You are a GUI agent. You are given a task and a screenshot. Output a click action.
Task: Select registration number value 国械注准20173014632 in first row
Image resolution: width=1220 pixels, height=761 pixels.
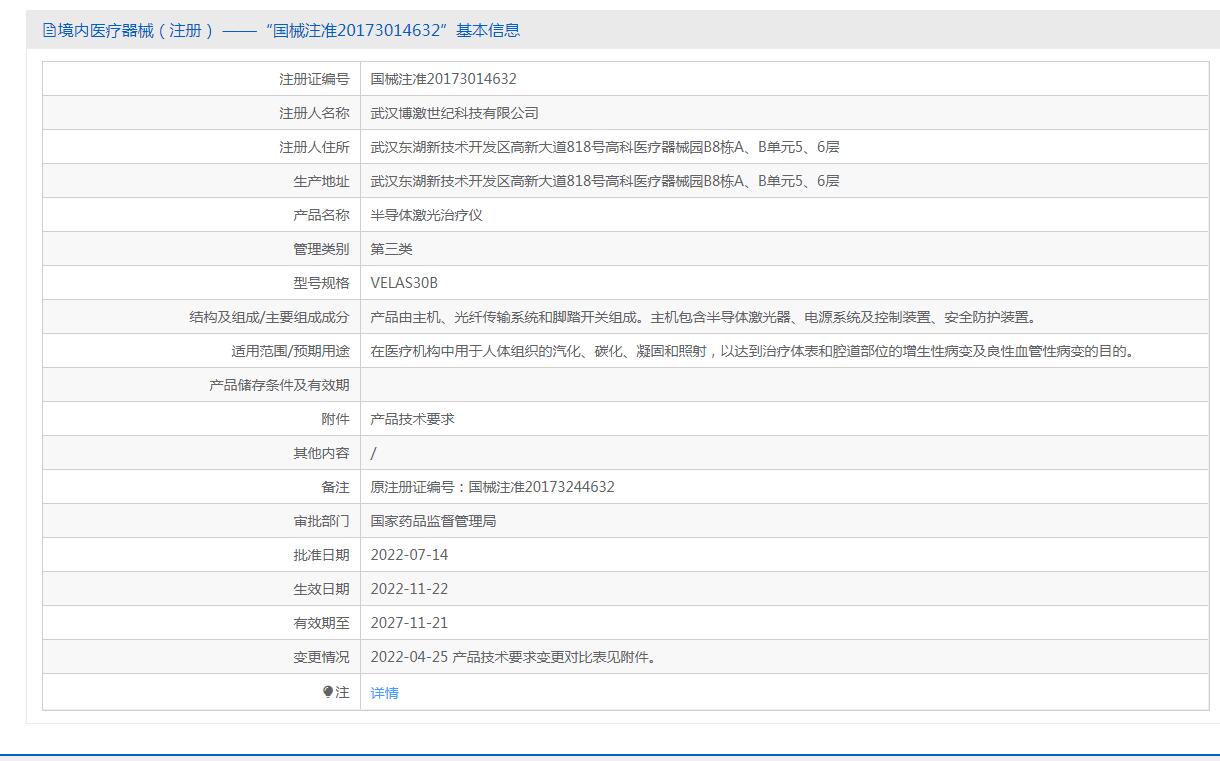443,79
